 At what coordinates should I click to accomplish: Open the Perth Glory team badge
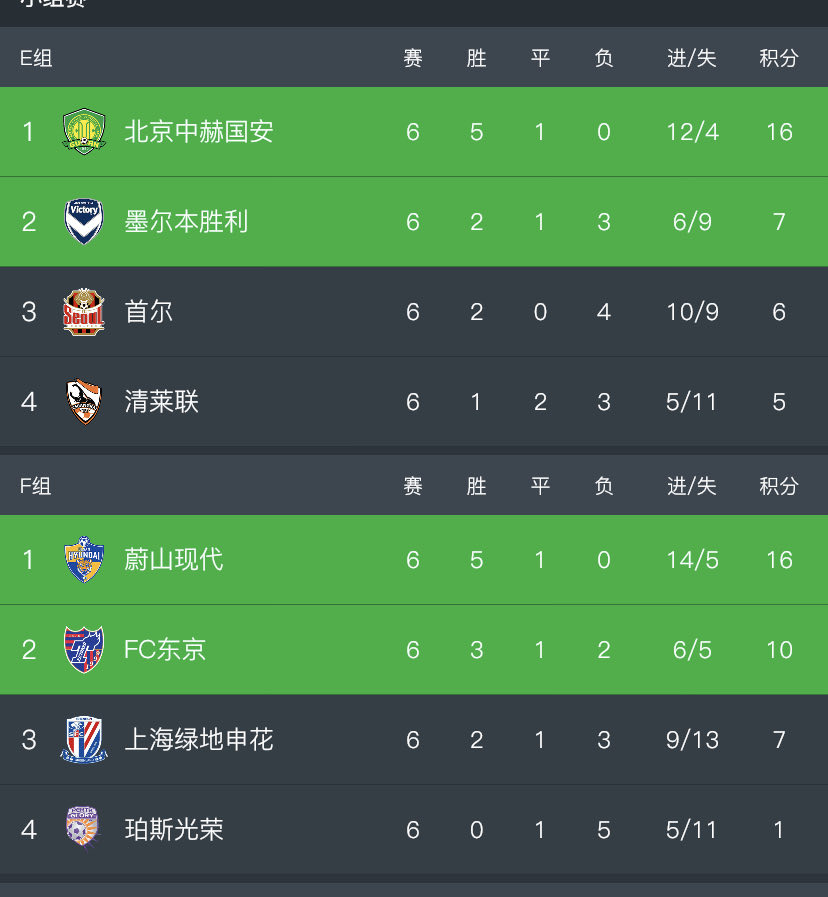coord(84,829)
